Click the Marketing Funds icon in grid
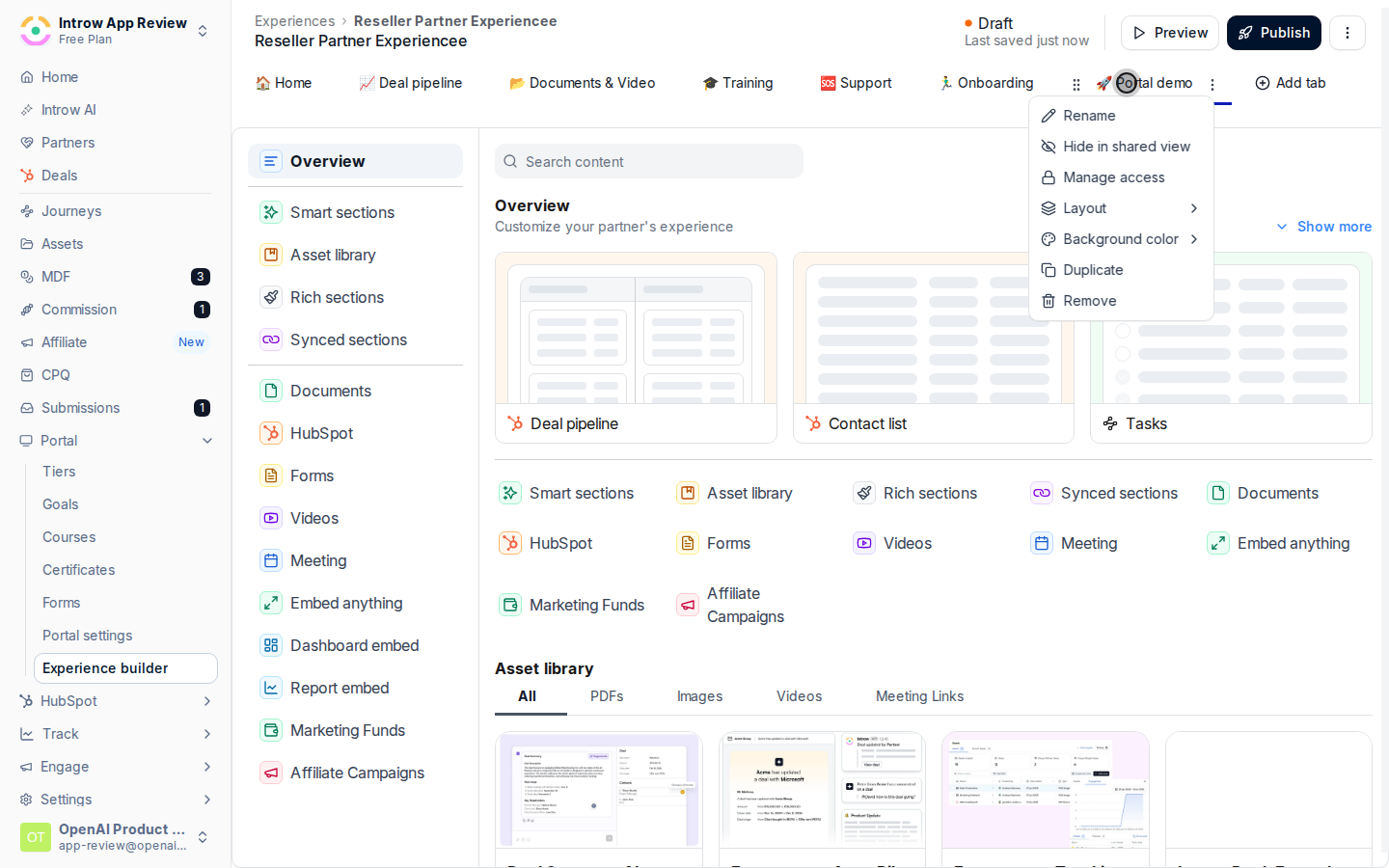 tap(510, 605)
